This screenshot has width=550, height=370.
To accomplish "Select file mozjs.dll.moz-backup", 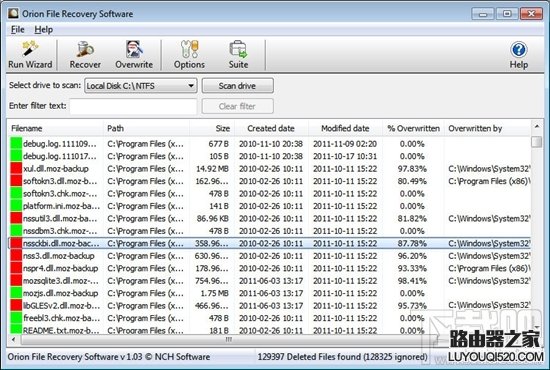I will coord(60,293).
